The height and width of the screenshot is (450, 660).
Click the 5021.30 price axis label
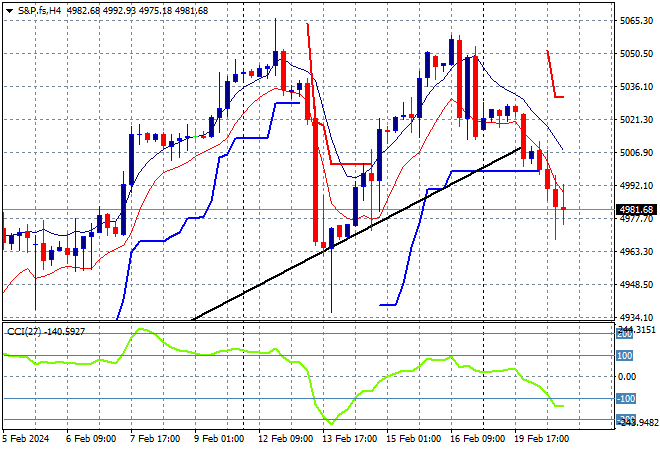click(x=636, y=120)
